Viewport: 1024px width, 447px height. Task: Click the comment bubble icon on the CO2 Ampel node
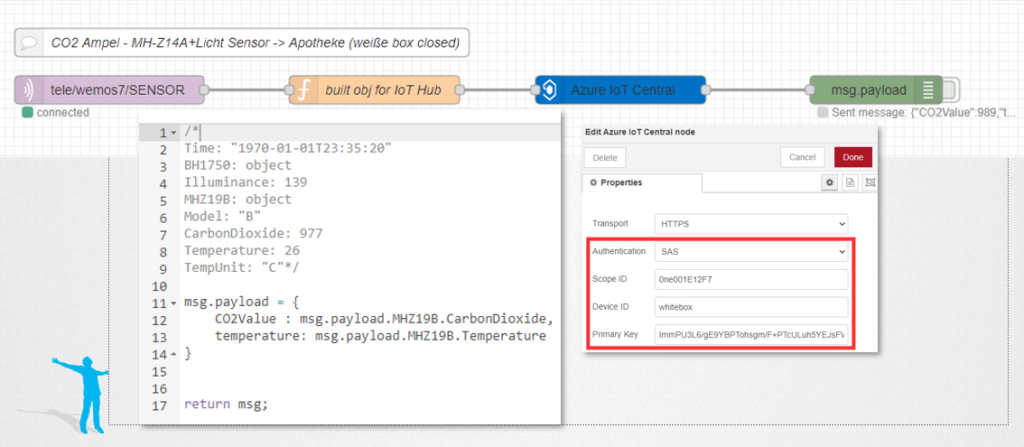pyautogui.click(x=29, y=43)
